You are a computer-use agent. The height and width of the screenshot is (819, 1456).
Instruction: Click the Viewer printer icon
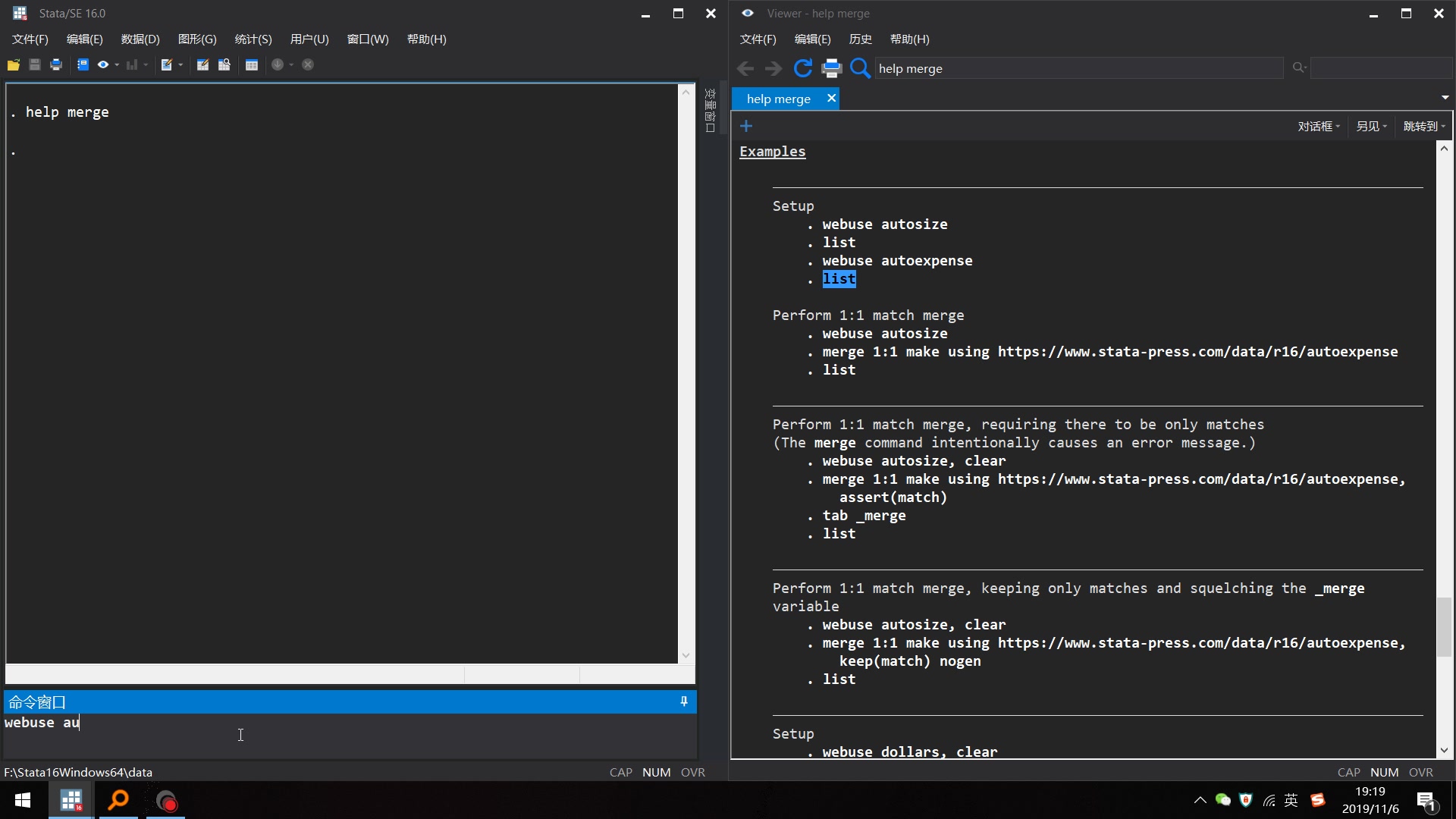pos(832,68)
